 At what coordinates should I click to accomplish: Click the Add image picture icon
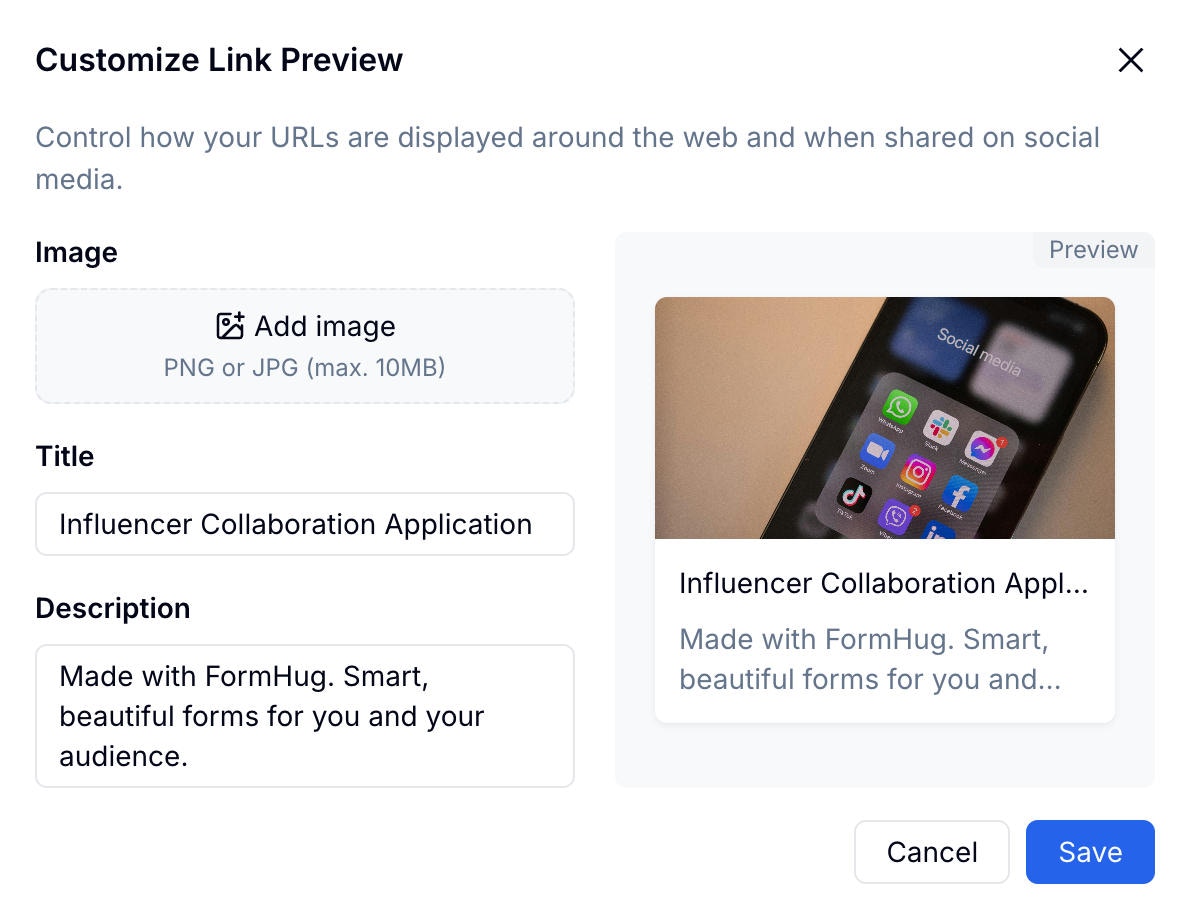pyautogui.click(x=228, y=325)
